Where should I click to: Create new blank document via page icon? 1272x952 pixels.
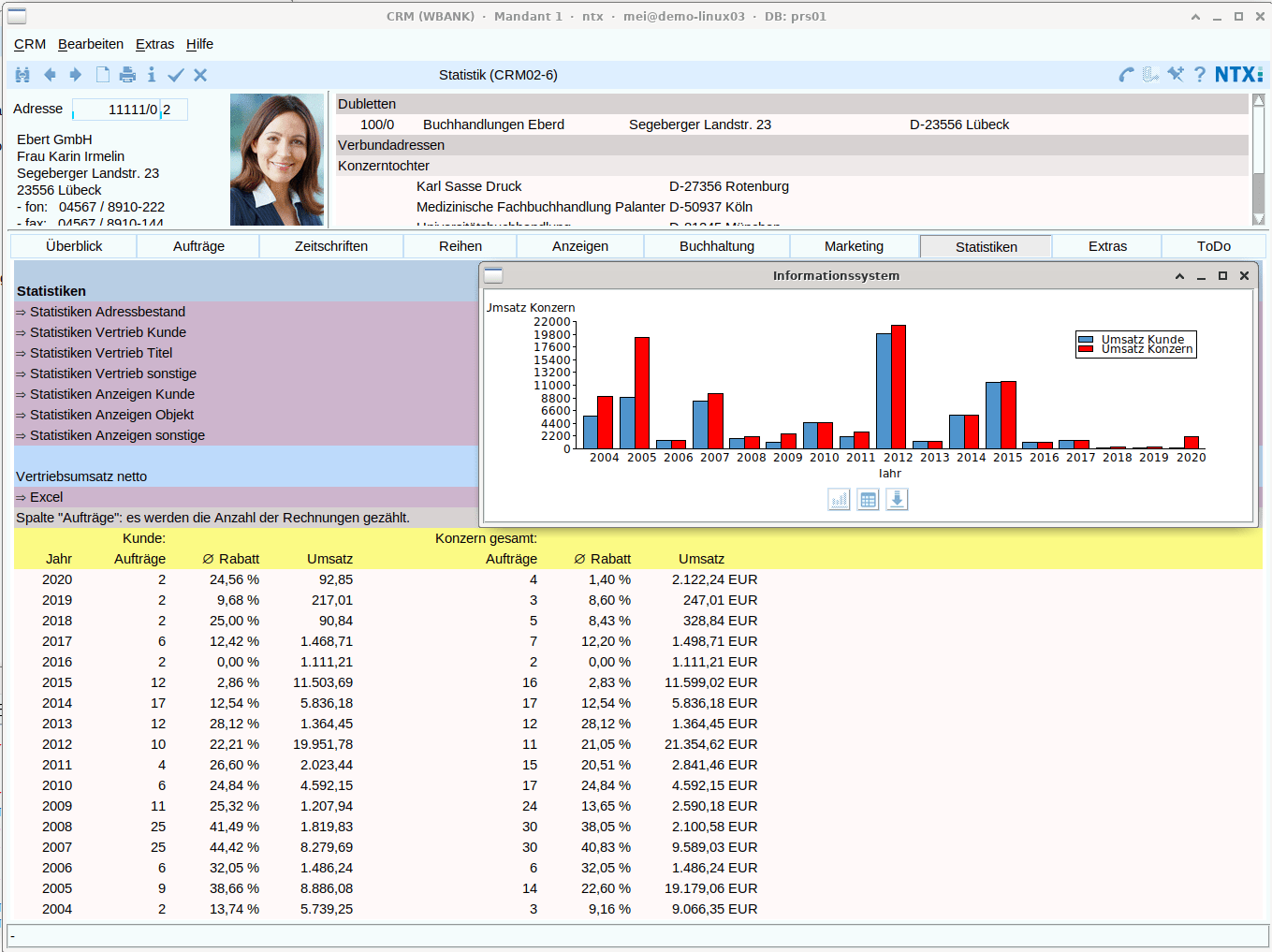point(103,75)
